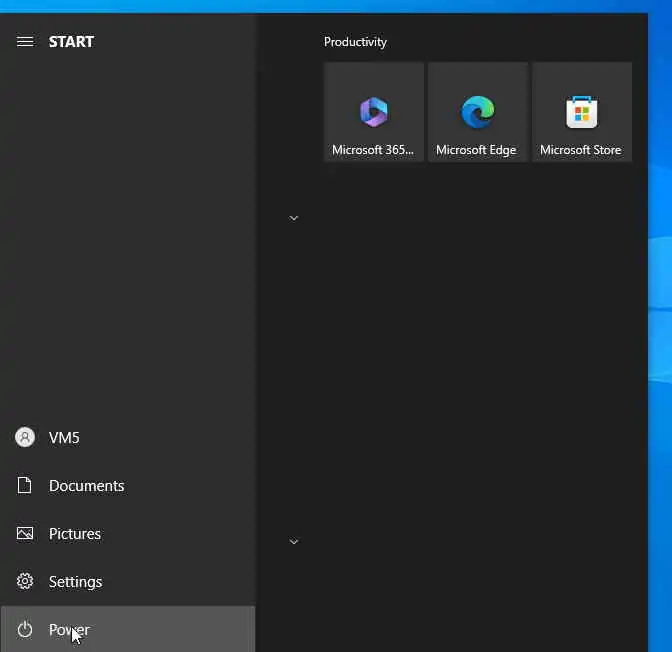The width and height of the screenshot is (672, 652).
Task: Open Settings from Start sidebar text
Action: tap(75, 582)
